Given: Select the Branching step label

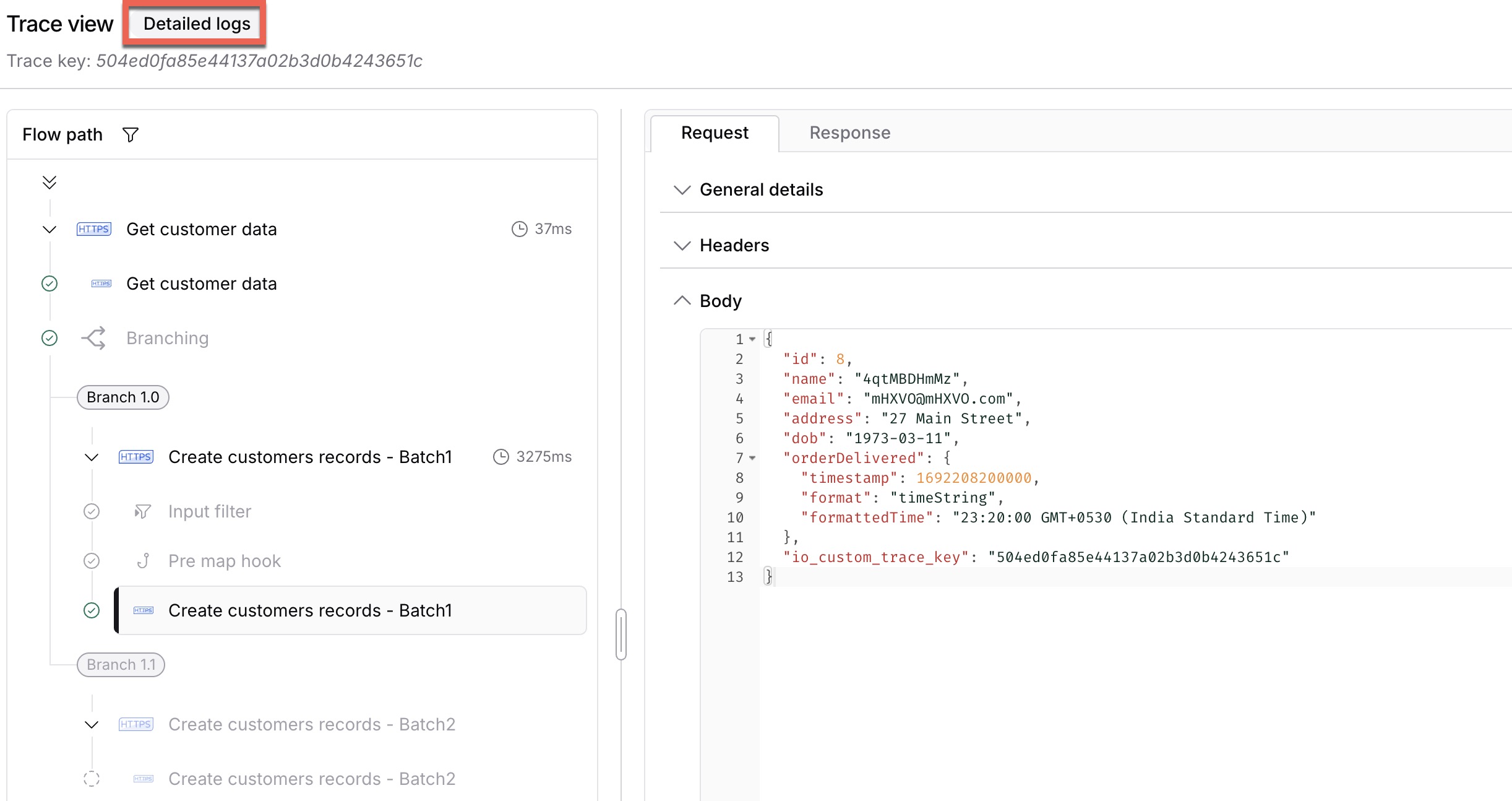Looking at the screenshot, I should click(167, 338).
